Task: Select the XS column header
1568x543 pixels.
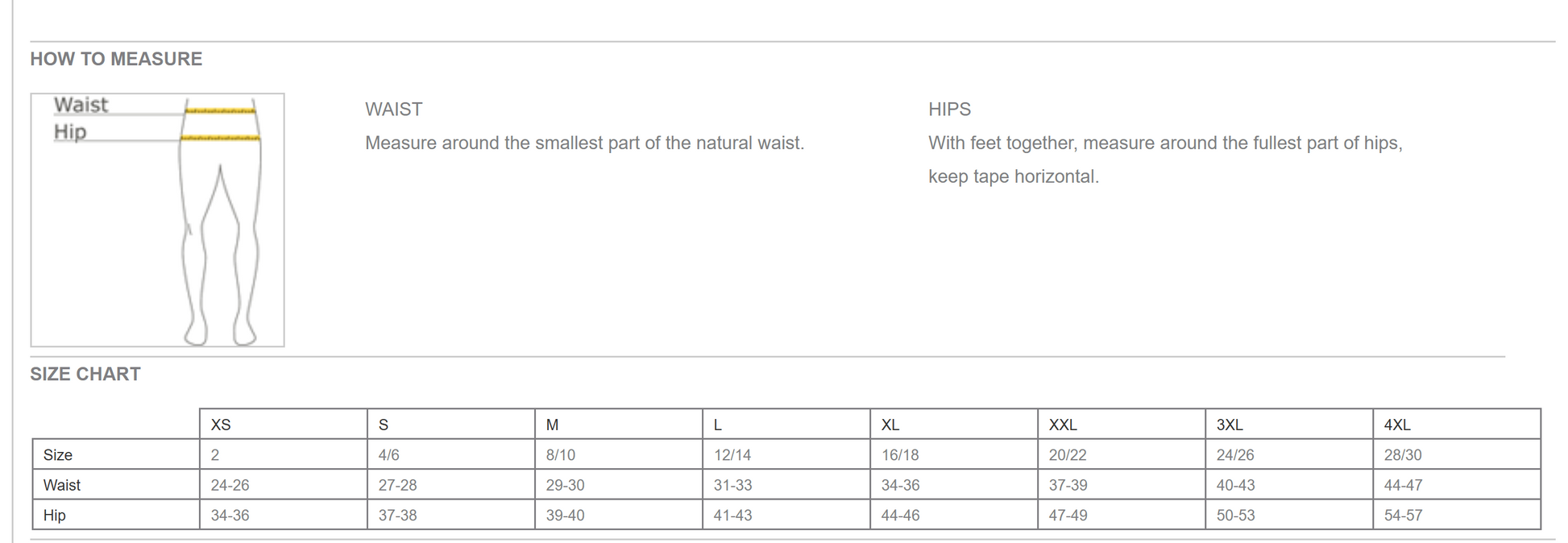Action: [x=284, y=424]
